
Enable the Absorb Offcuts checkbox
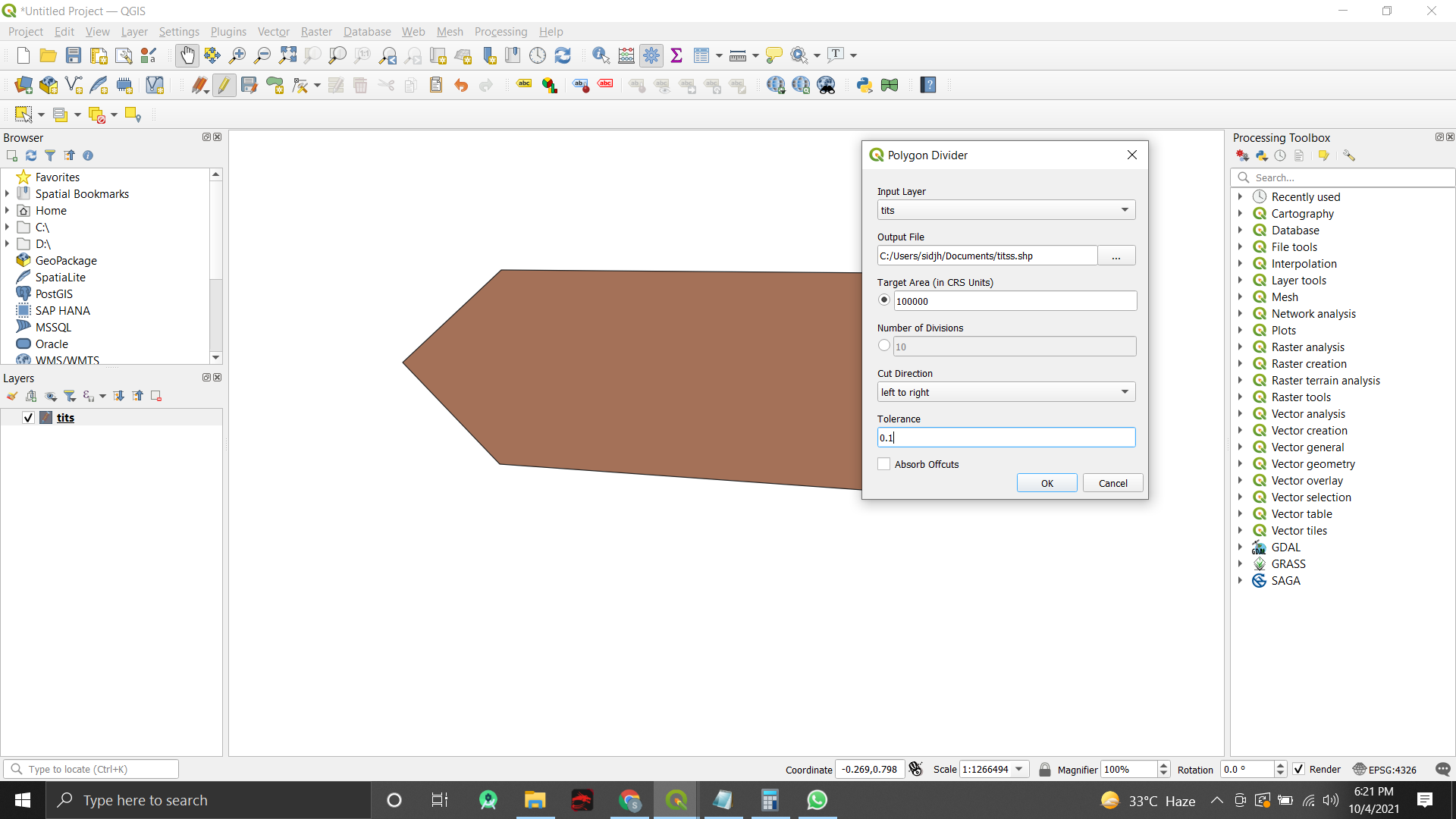coord(884,464)
